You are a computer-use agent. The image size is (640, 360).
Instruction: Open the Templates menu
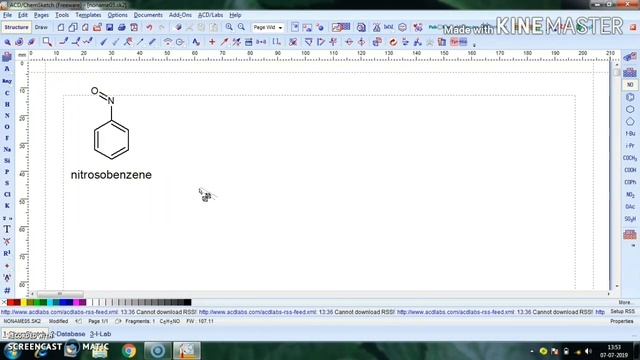pyautogui.click(x=88, y=15)
